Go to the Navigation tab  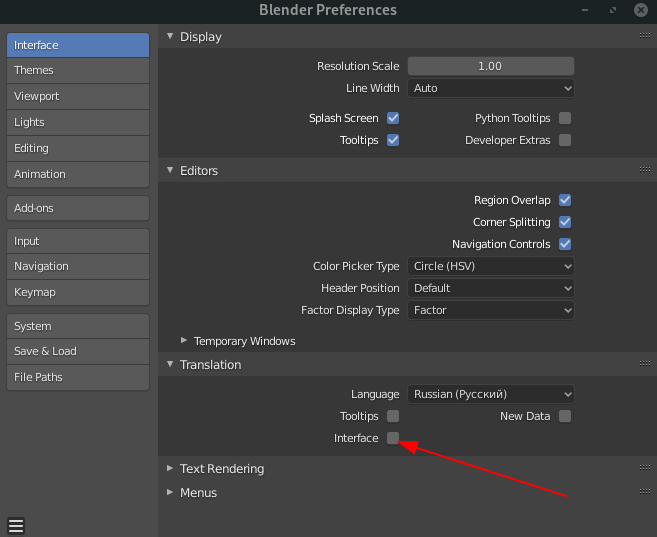[78, 266]
